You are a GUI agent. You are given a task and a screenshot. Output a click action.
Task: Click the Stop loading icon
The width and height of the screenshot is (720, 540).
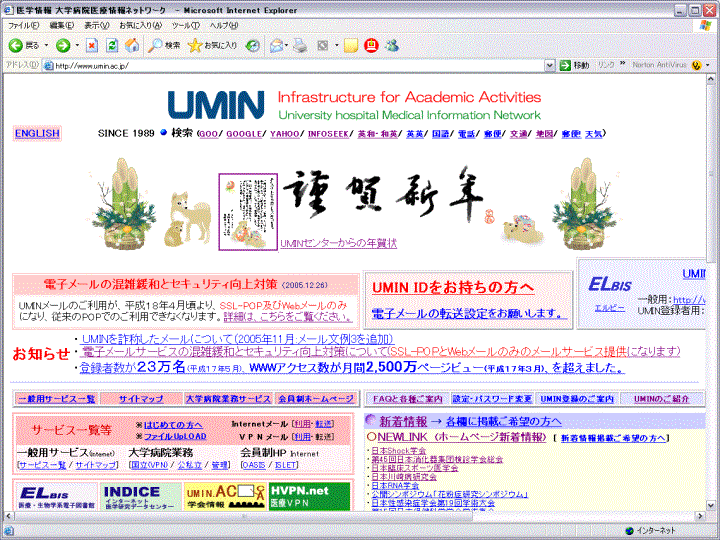coord(92,45)
